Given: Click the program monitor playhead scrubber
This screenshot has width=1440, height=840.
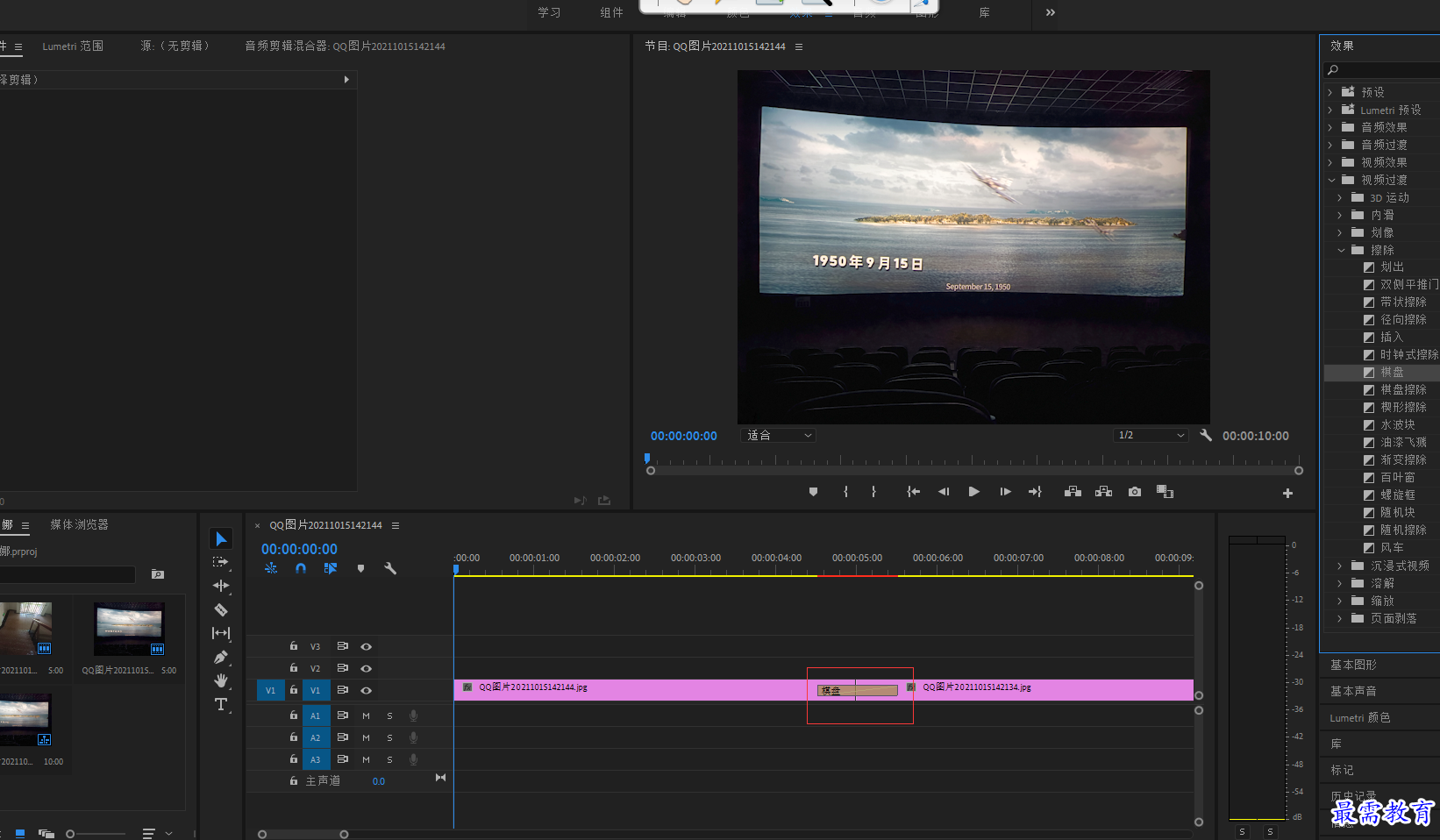Looking at the screenshot, I should coord(647,458).
